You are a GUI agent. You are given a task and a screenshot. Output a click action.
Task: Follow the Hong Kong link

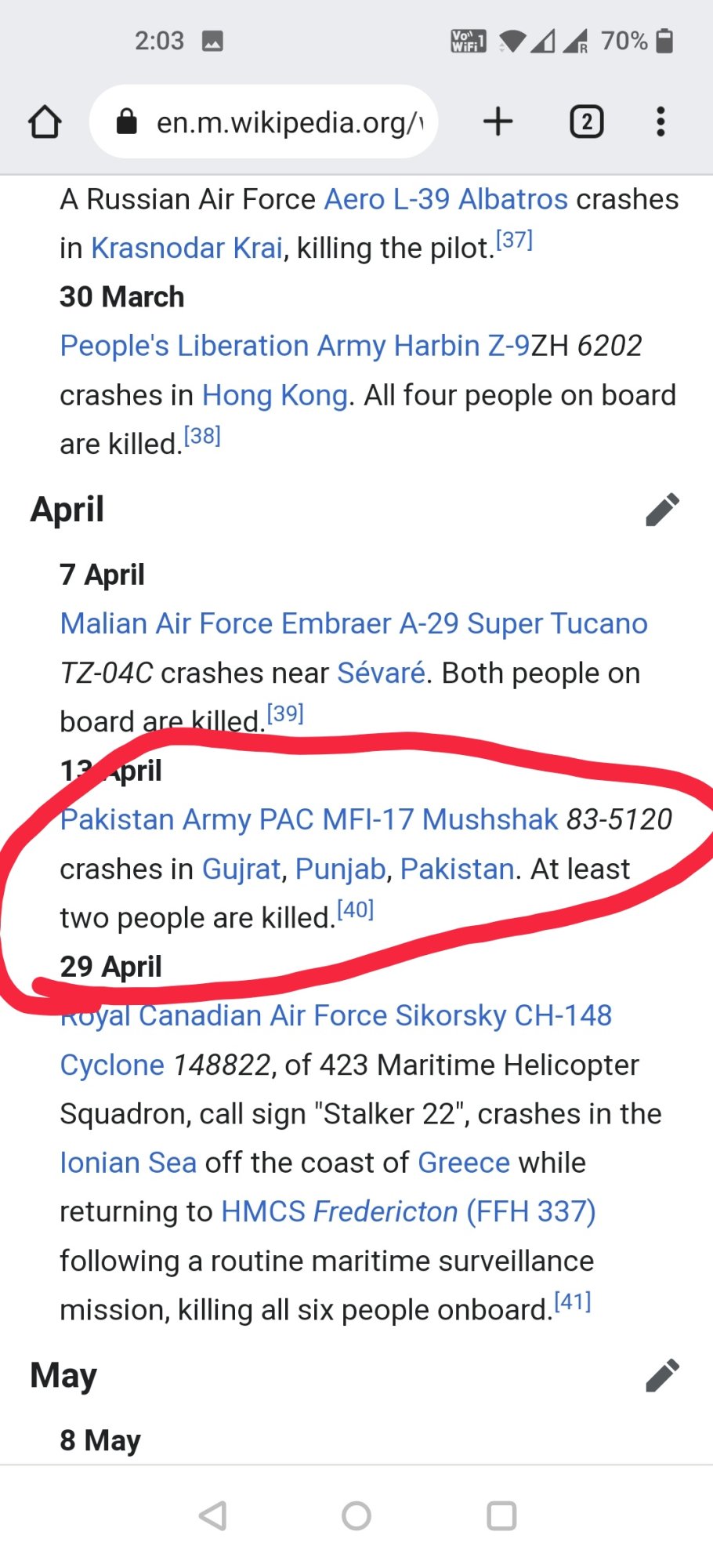pos(275,395)
